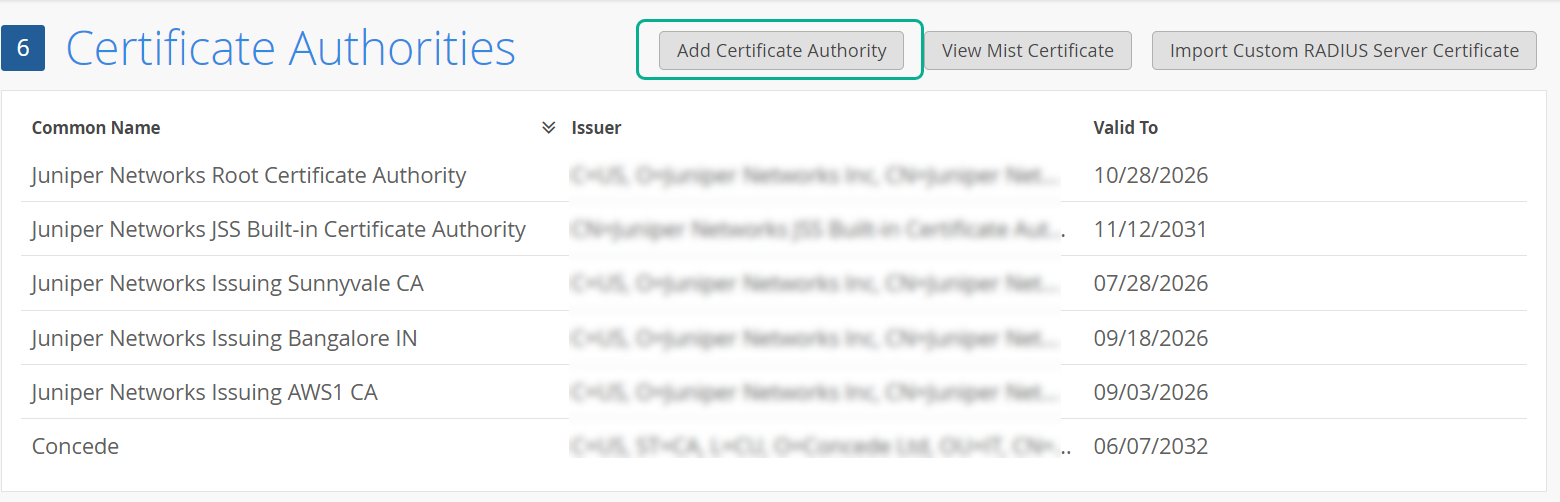Click the Certificate Authorities page heading

click(290, 48)
